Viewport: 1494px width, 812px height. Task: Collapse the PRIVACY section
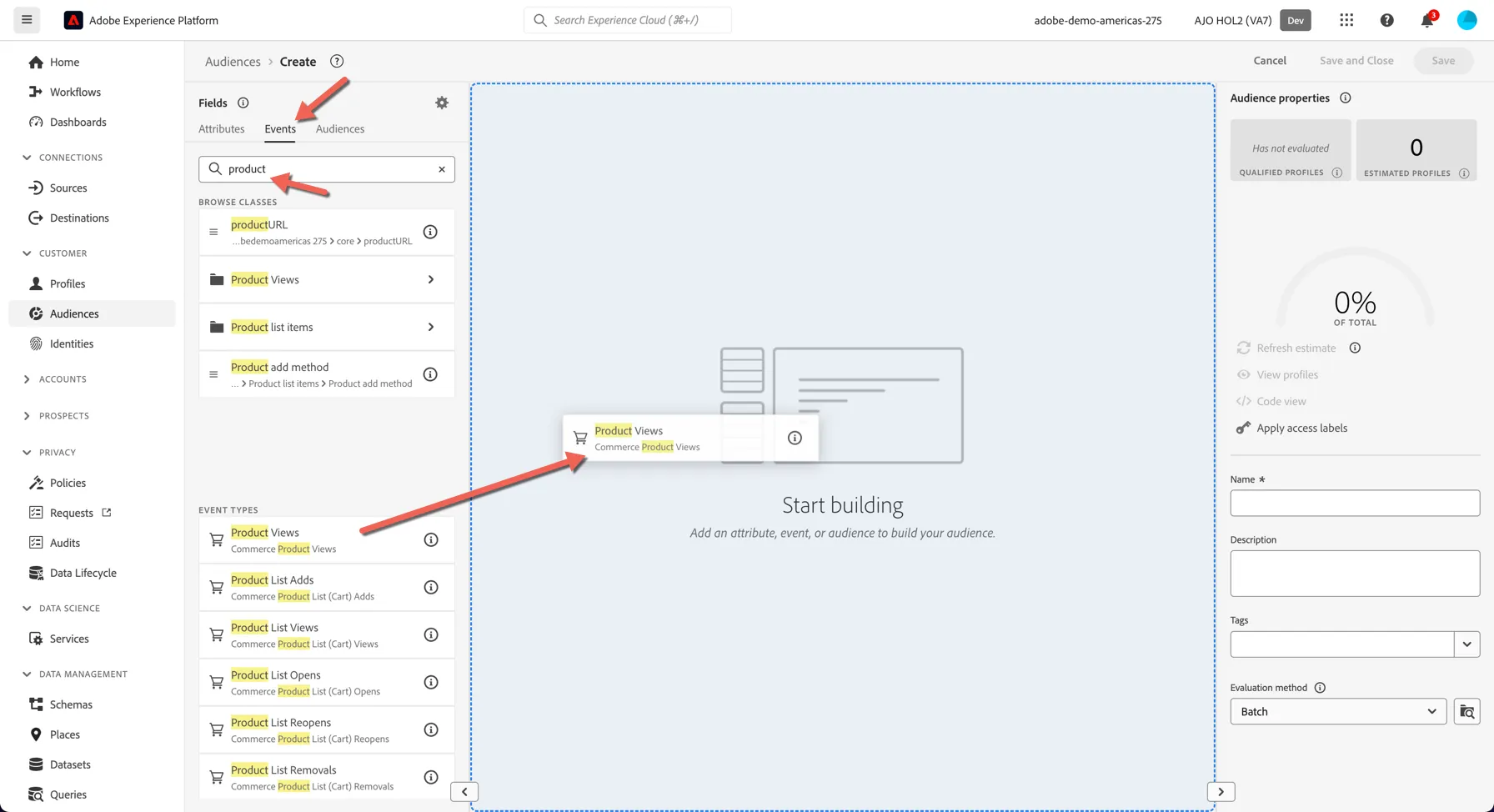pos(27,453)
